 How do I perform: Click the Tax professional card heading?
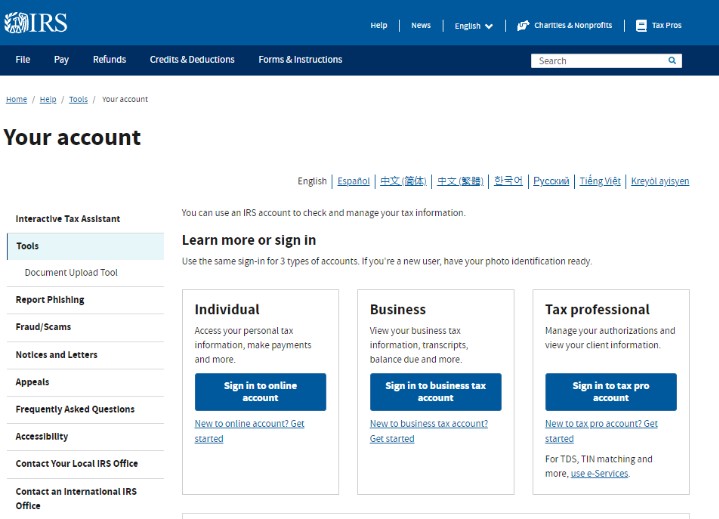597,309
